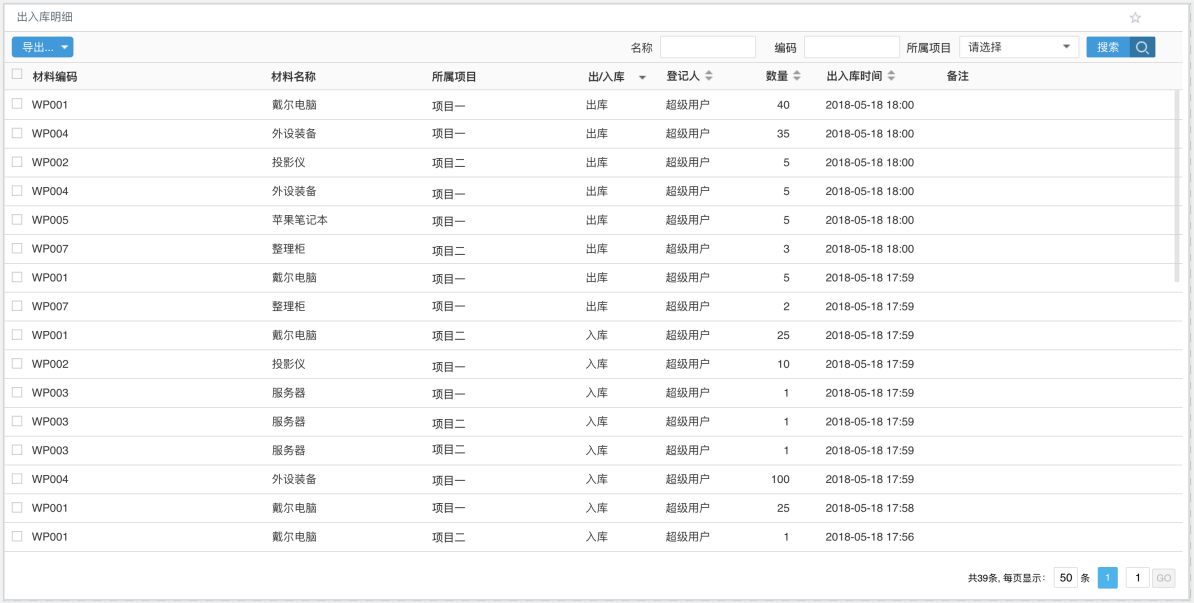
Task: Sort the table by 登记人 column
Action: (708, 75)
